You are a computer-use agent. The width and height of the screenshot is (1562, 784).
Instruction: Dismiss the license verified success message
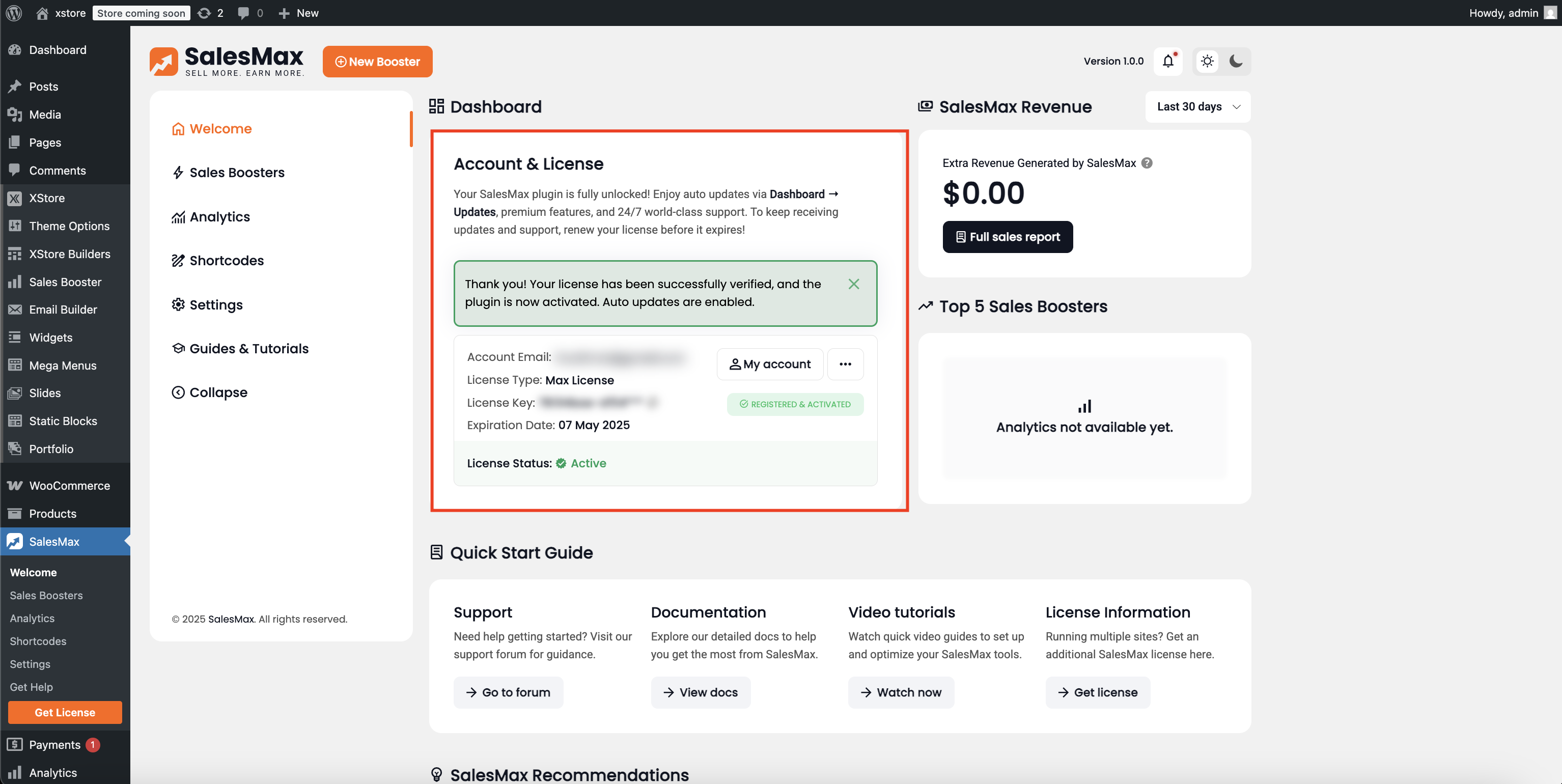[x=853, y=284]
